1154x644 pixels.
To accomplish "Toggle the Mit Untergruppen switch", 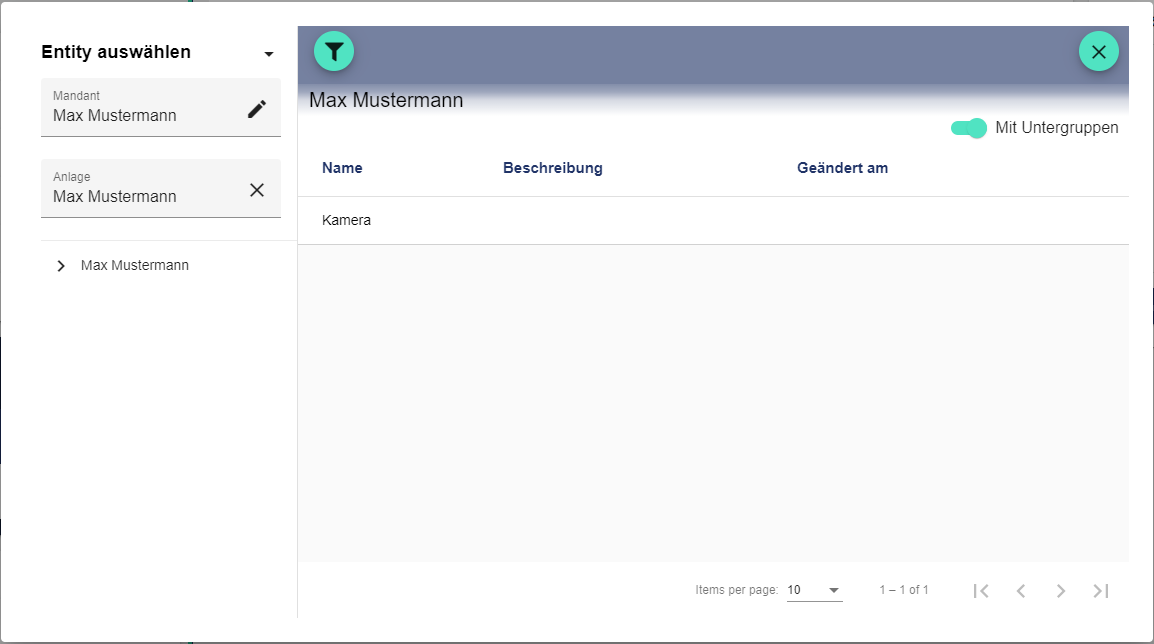I will pyautogui.click(x=968, y=128).
